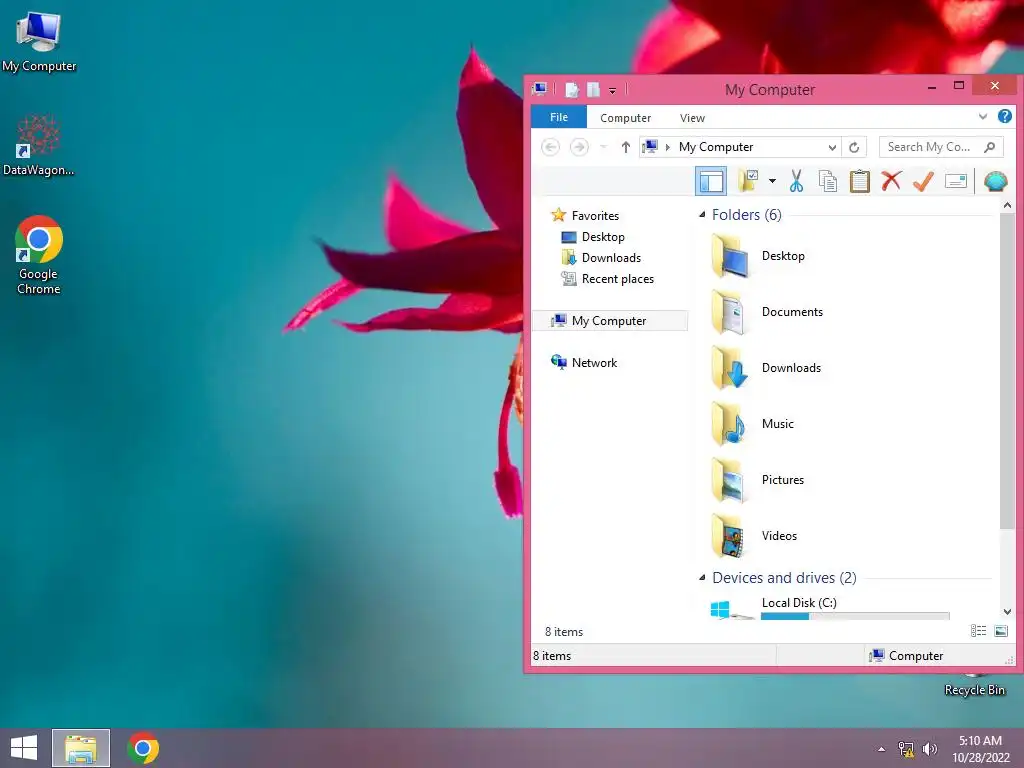Click the Cut scissors icon

point(796,181)
